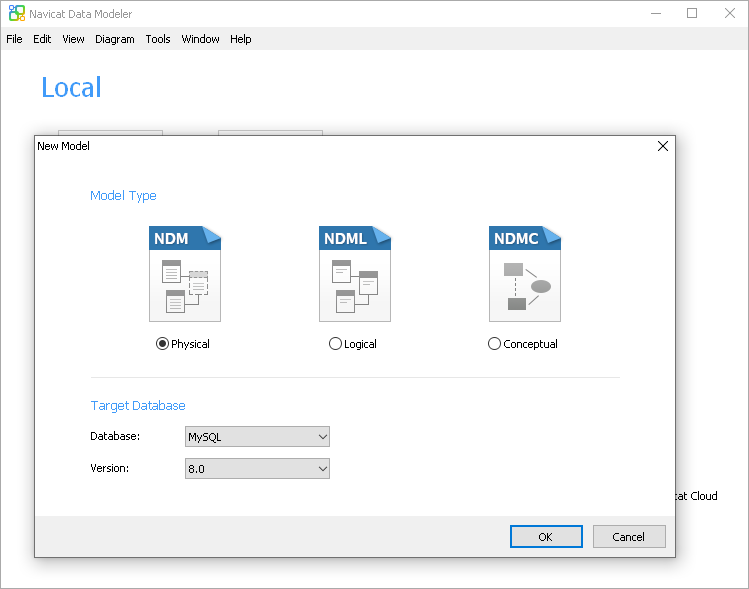This screenshot has height=589, width=749.
Task: Open the Tools menu
Action: click(158, 39)
